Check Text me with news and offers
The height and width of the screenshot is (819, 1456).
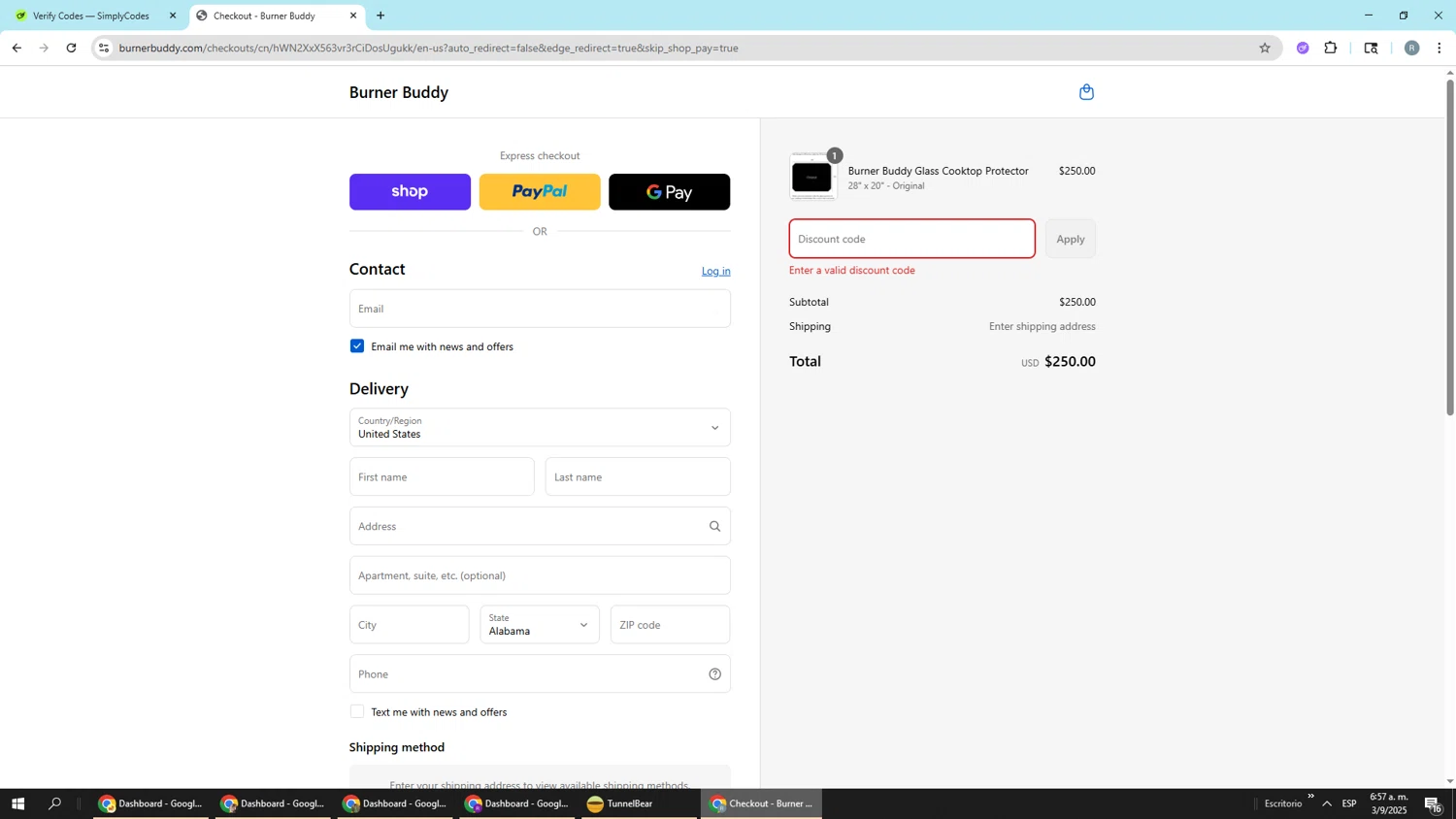[357, 712]
